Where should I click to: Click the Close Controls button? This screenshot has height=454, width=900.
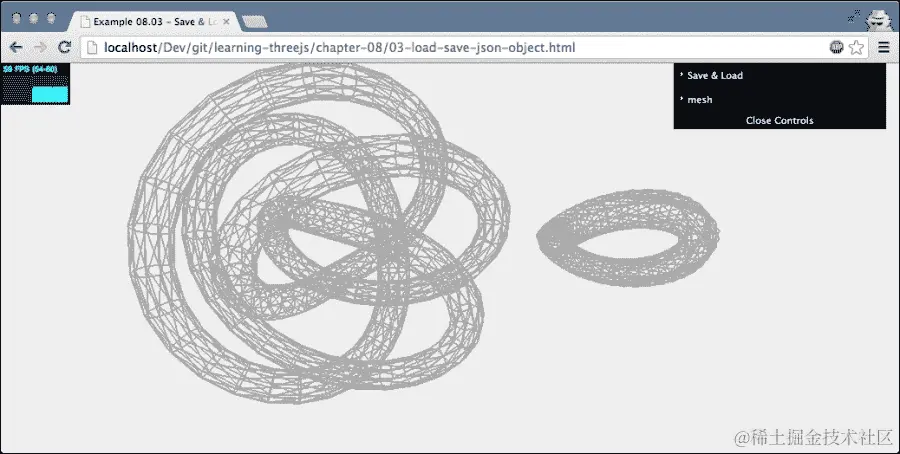(x=779, y=121)
